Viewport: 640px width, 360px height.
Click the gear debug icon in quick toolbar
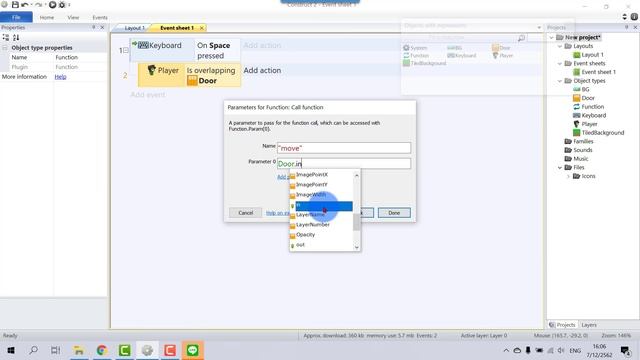click(62, 5)
